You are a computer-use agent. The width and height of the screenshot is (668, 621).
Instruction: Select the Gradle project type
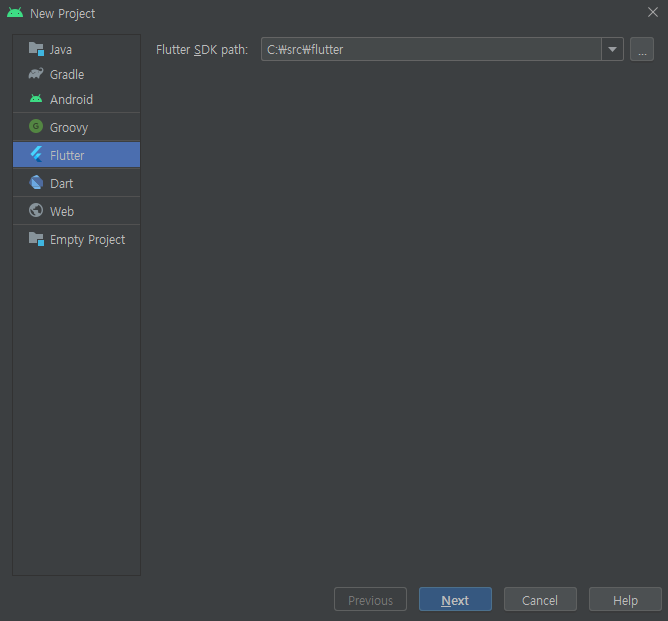coord(77,74)
